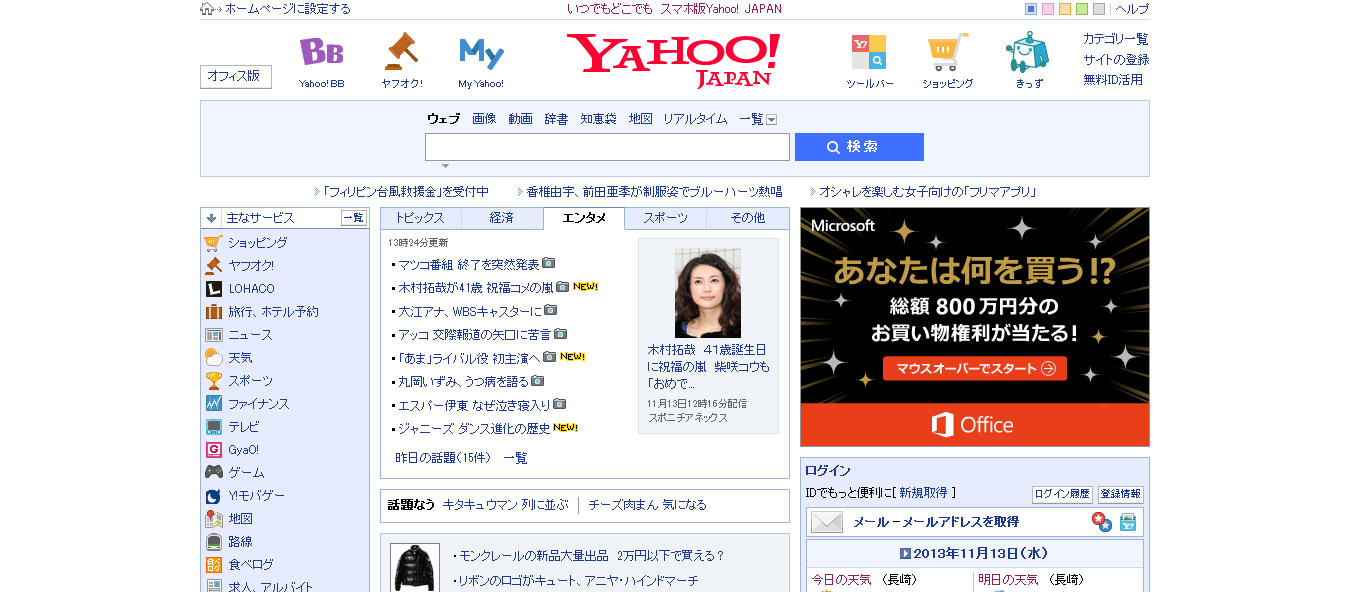Open the small arrow below search box
Screen dimensions: 1349x592
[x=445, y=166]
